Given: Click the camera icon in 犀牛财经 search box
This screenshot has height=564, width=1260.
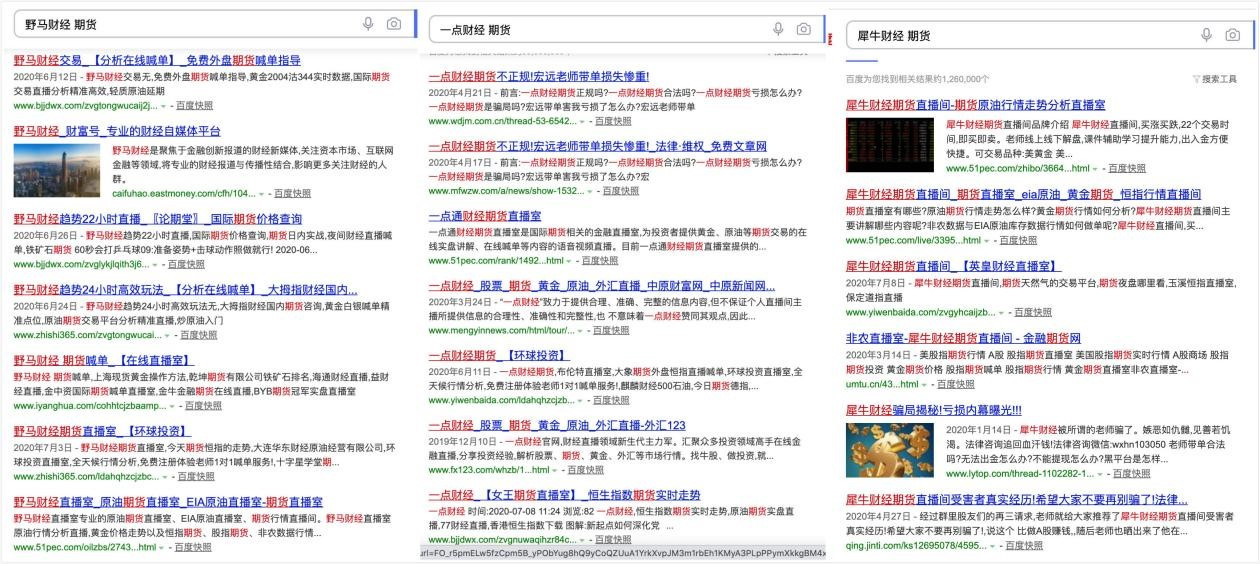Looking at the screenshot, I should [1232, 35].
